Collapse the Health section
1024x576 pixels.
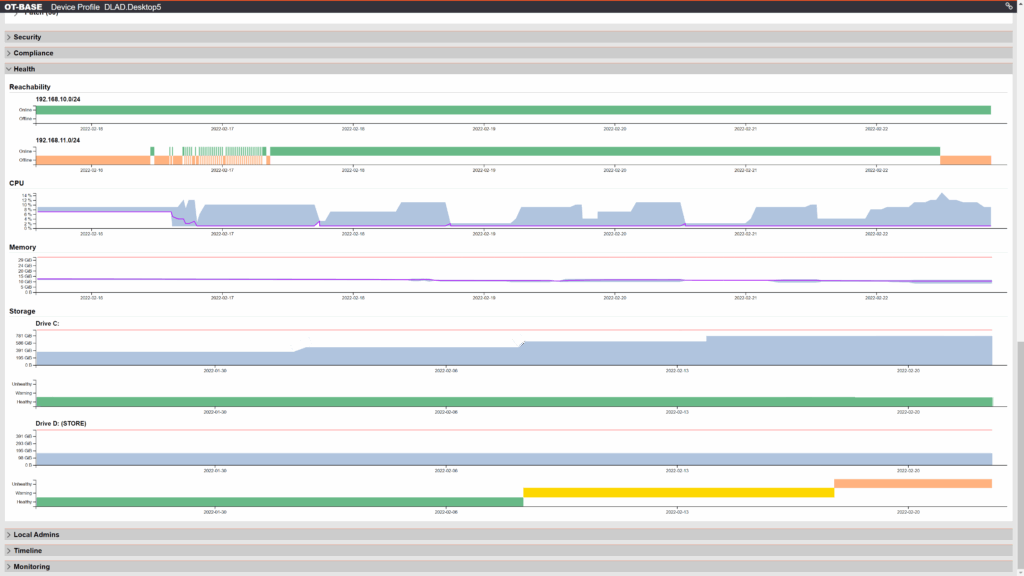pyautogui.click(x=24, y=69)
